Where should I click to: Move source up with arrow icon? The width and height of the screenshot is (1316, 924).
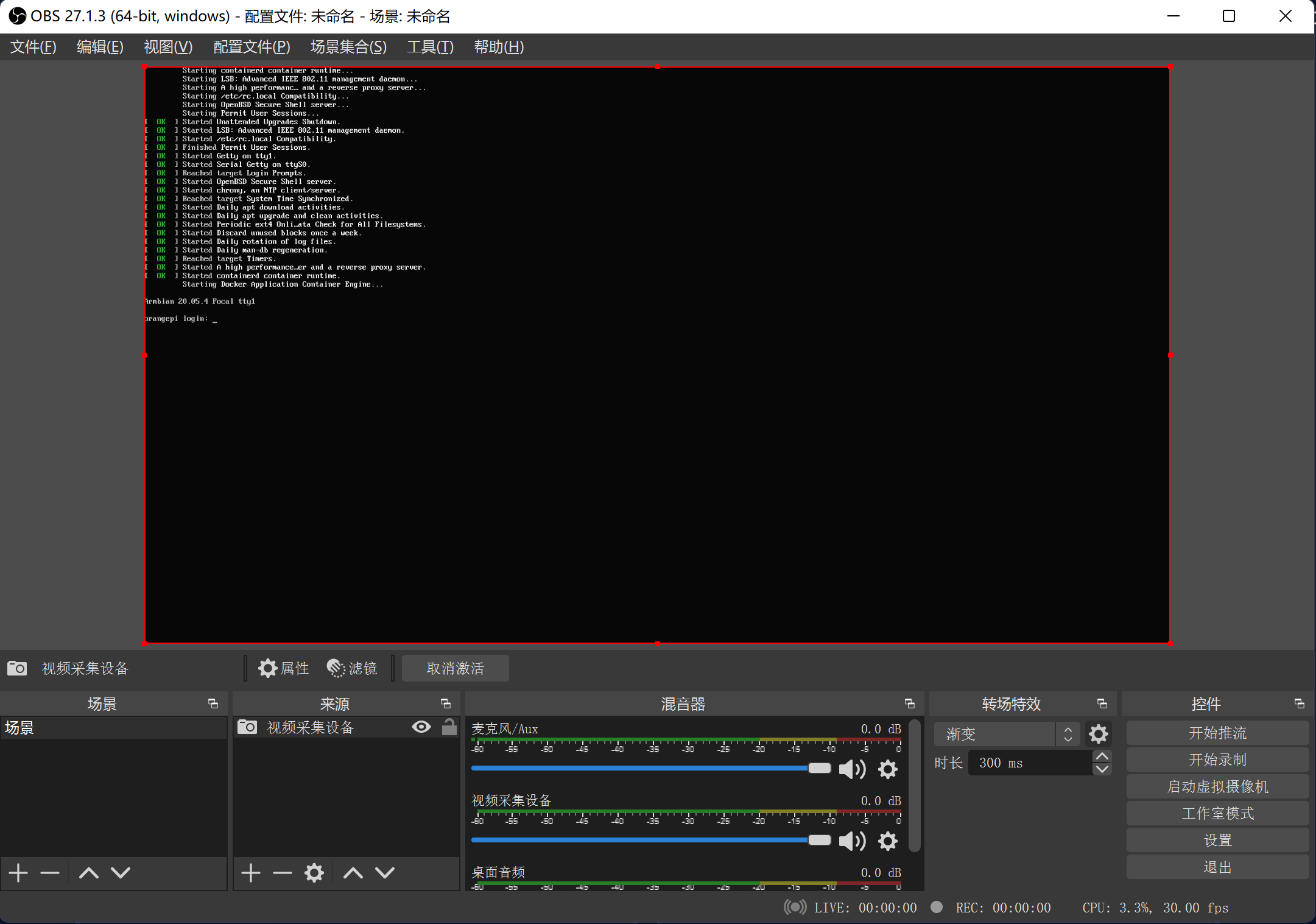pos(353,873)
